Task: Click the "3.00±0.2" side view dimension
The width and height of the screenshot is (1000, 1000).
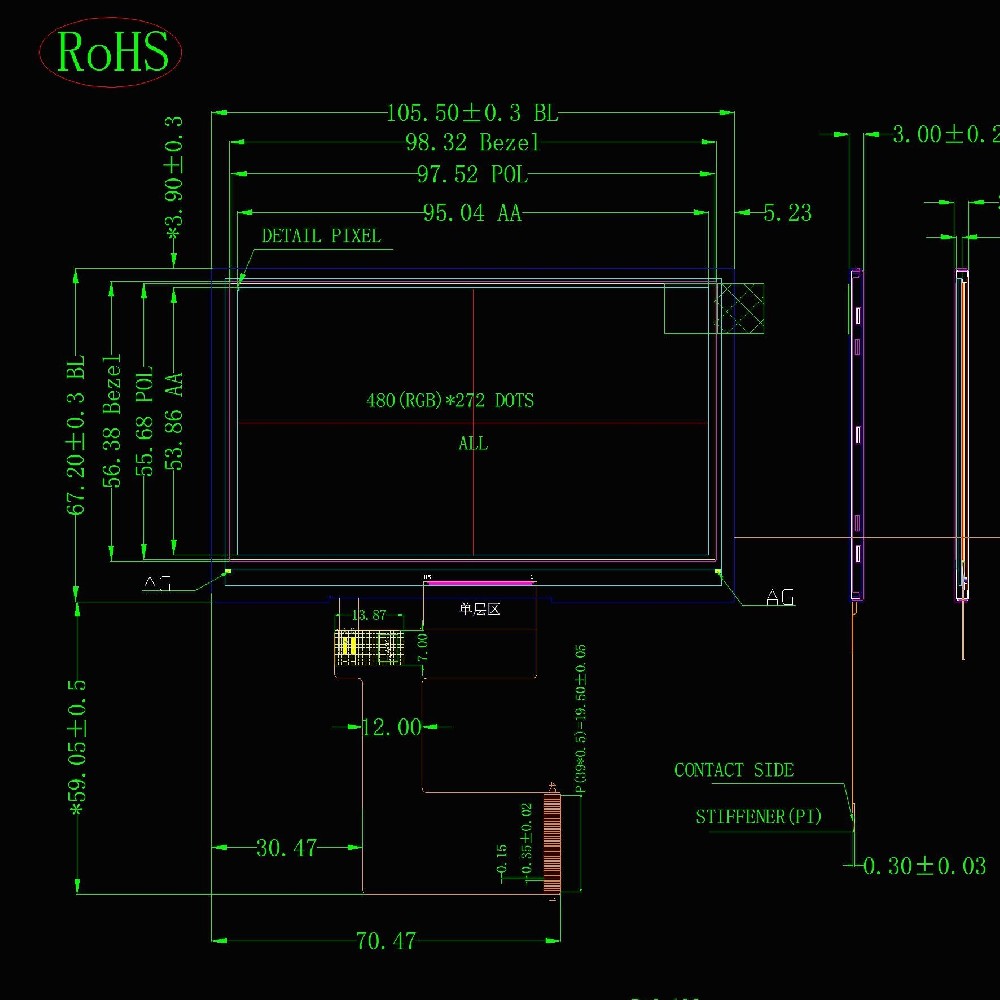Action: (946, 134)
